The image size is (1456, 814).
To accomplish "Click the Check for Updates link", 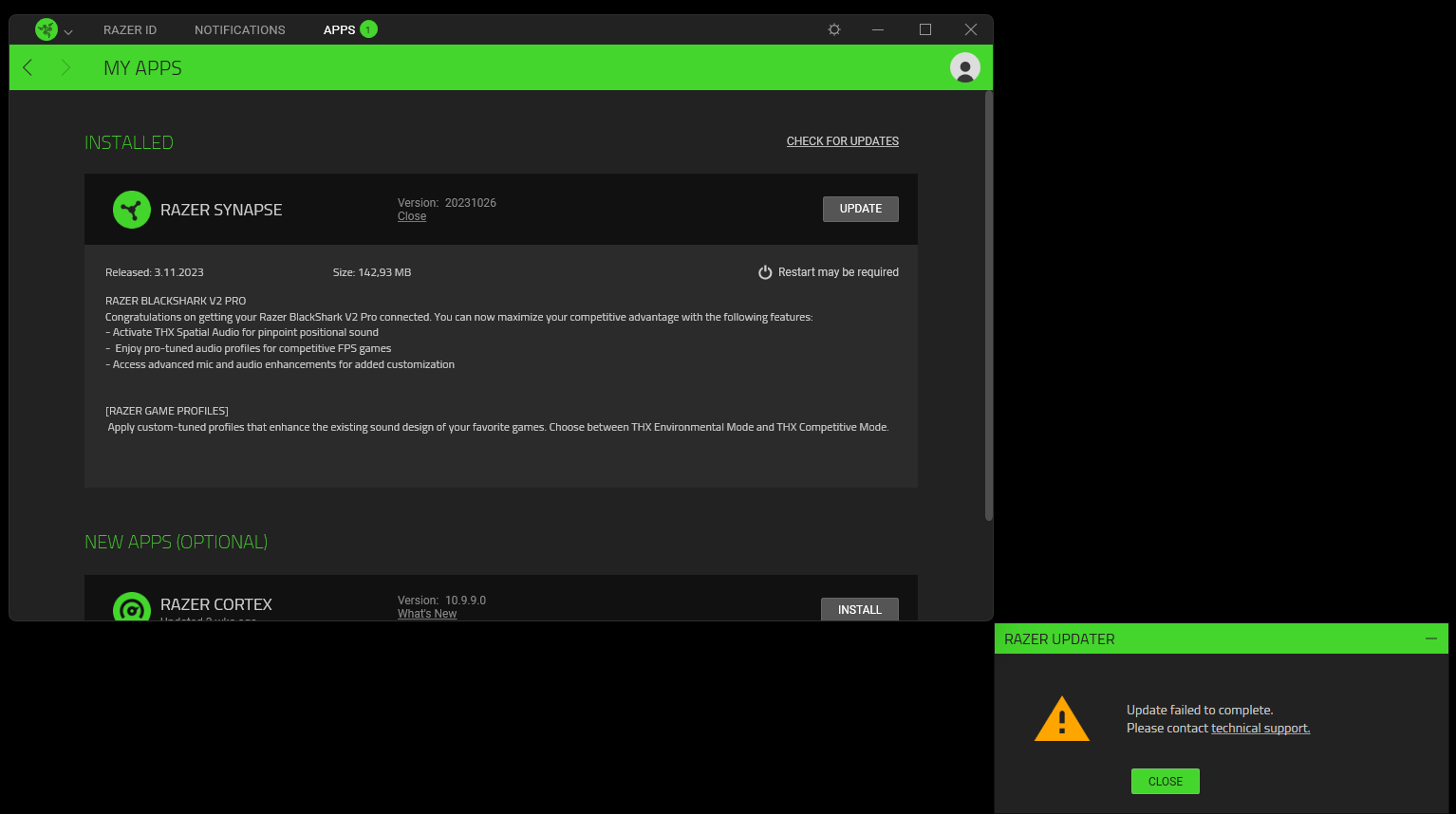I will click(843, 141).
